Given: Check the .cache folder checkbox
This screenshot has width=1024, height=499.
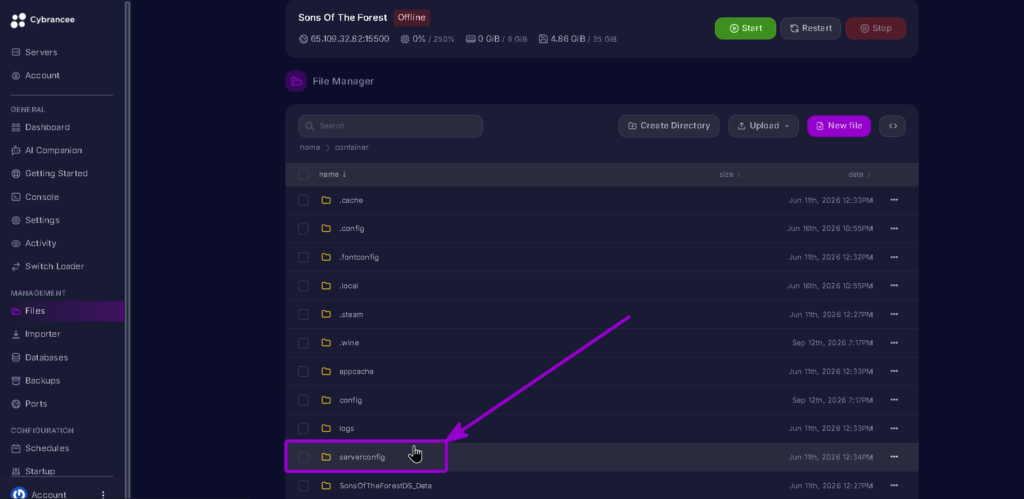Looking at the screenshot, I should pos(304,201).
